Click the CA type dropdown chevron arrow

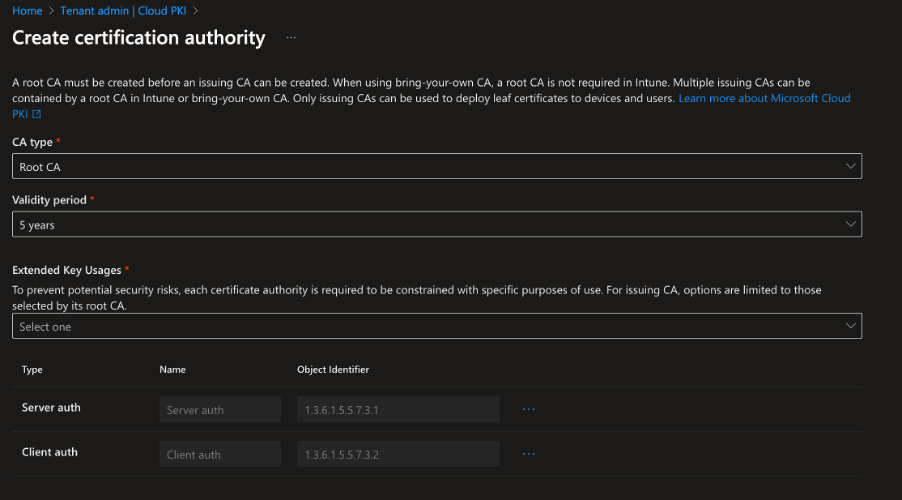[x=850, y=166]
